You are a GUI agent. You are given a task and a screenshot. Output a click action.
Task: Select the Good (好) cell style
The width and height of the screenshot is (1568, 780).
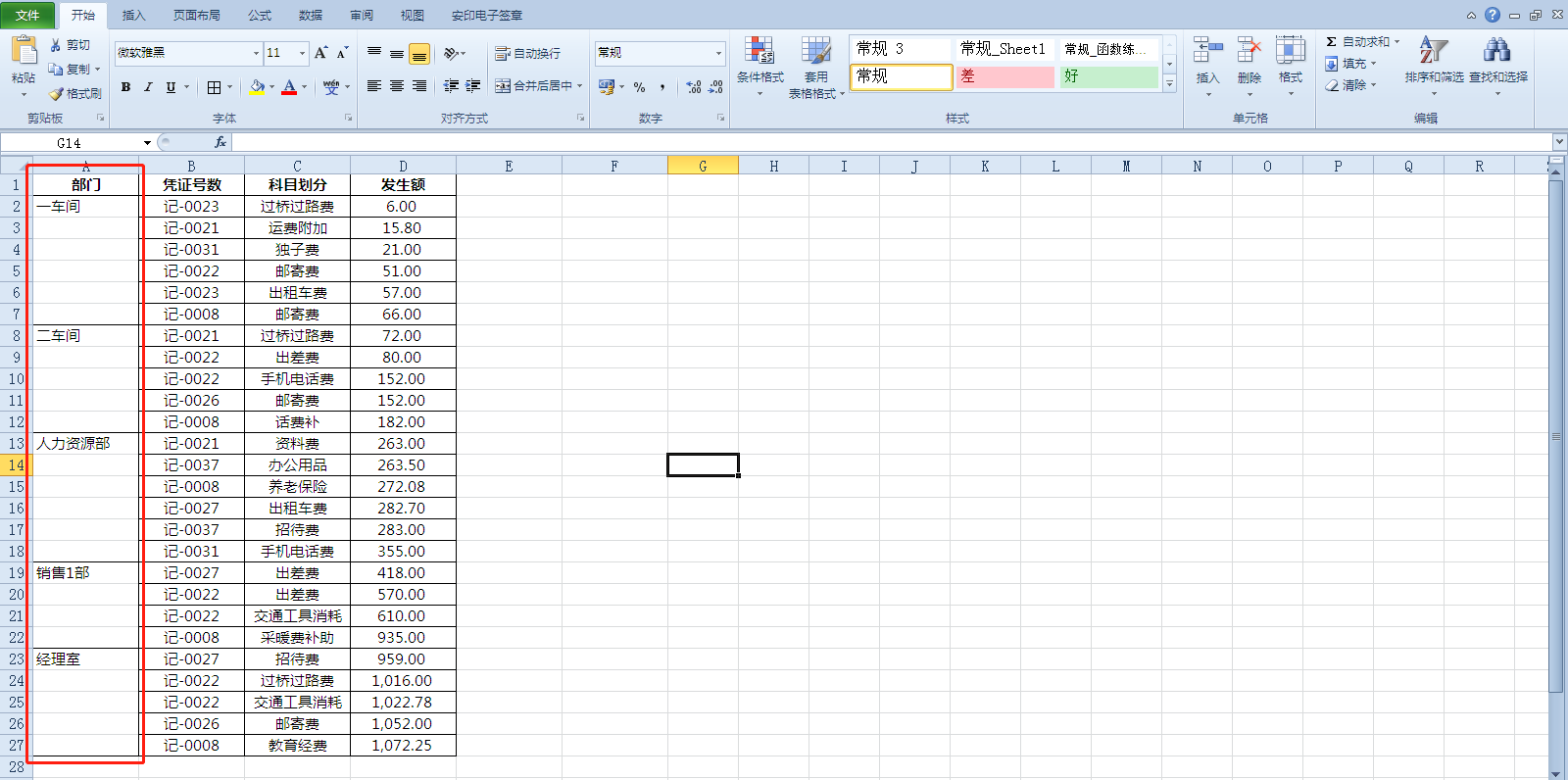1109,76
